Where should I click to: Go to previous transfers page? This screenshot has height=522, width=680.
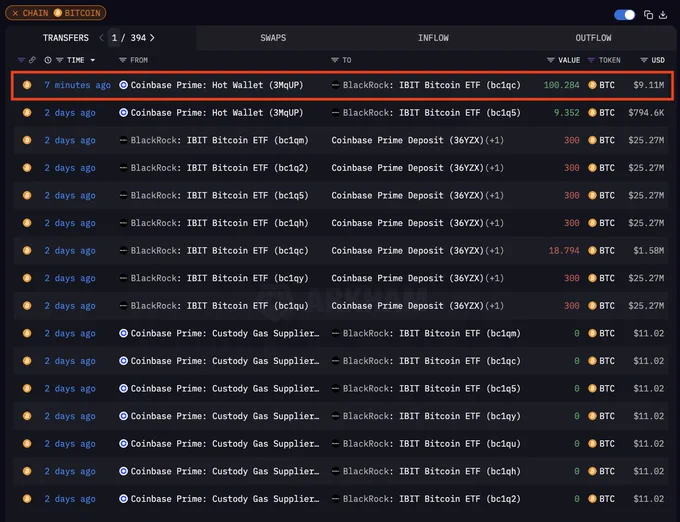pos(101,38)
